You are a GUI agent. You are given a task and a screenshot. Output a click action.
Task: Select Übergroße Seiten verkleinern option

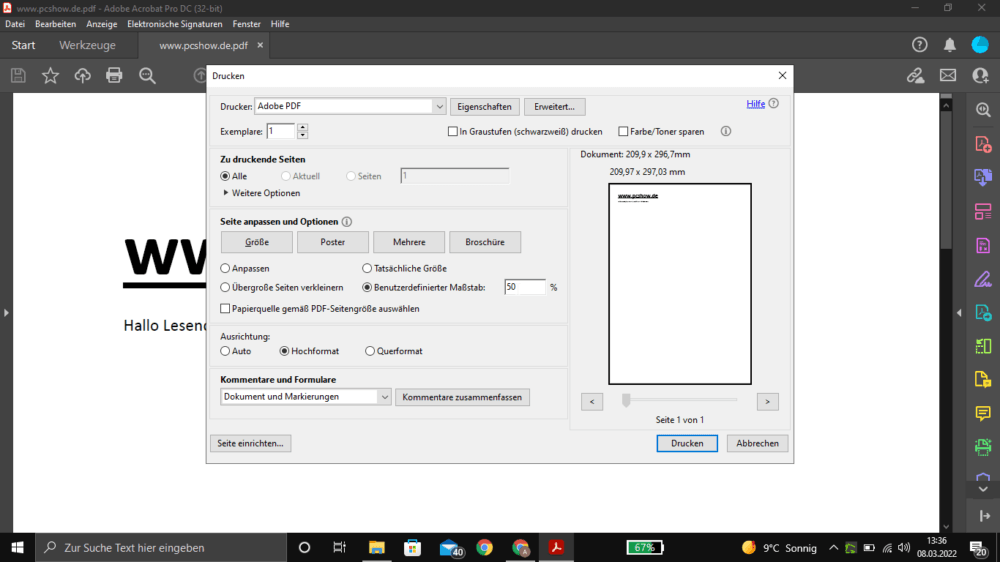coord(225,288)
